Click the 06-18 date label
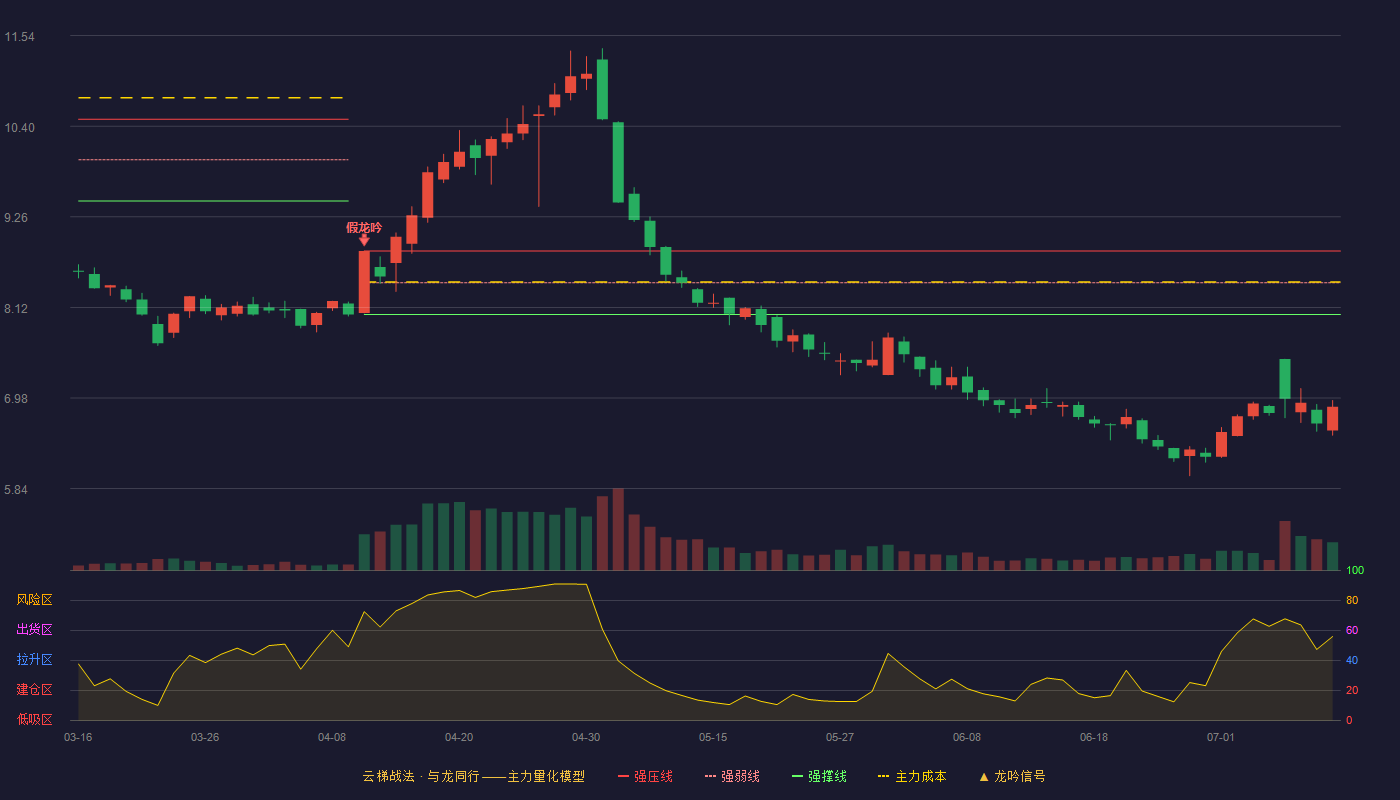Viewport: 1400px width, 800px height. tap(1094, 737)
